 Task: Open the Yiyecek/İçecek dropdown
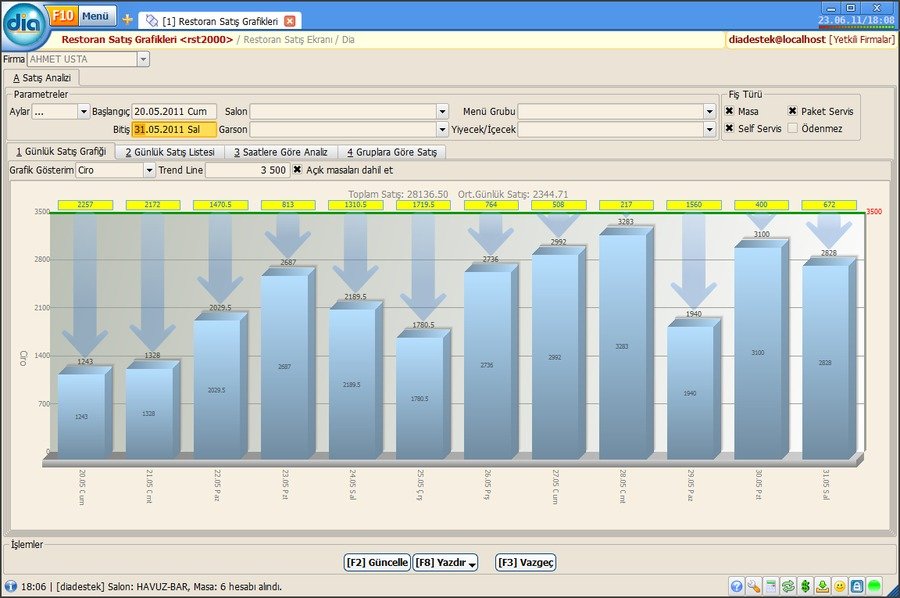click(x=709, y=130)
